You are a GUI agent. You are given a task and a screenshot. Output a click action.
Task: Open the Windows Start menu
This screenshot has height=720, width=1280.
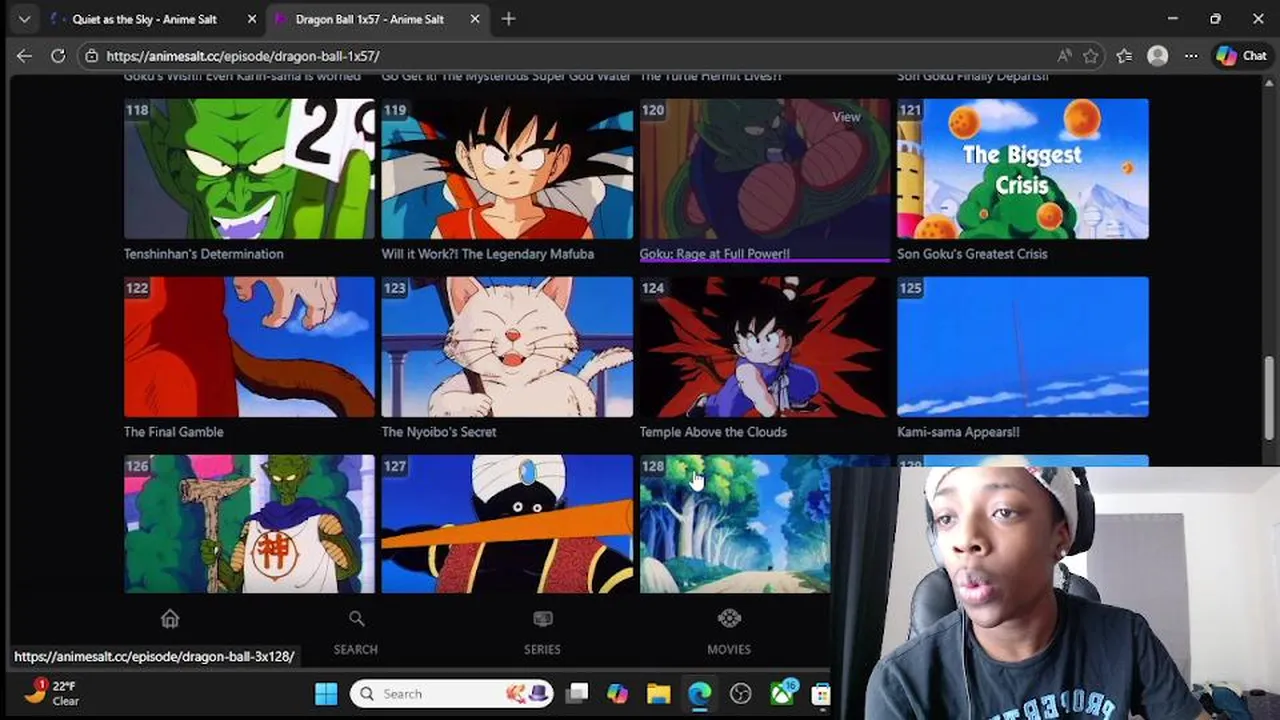(326, 694)
